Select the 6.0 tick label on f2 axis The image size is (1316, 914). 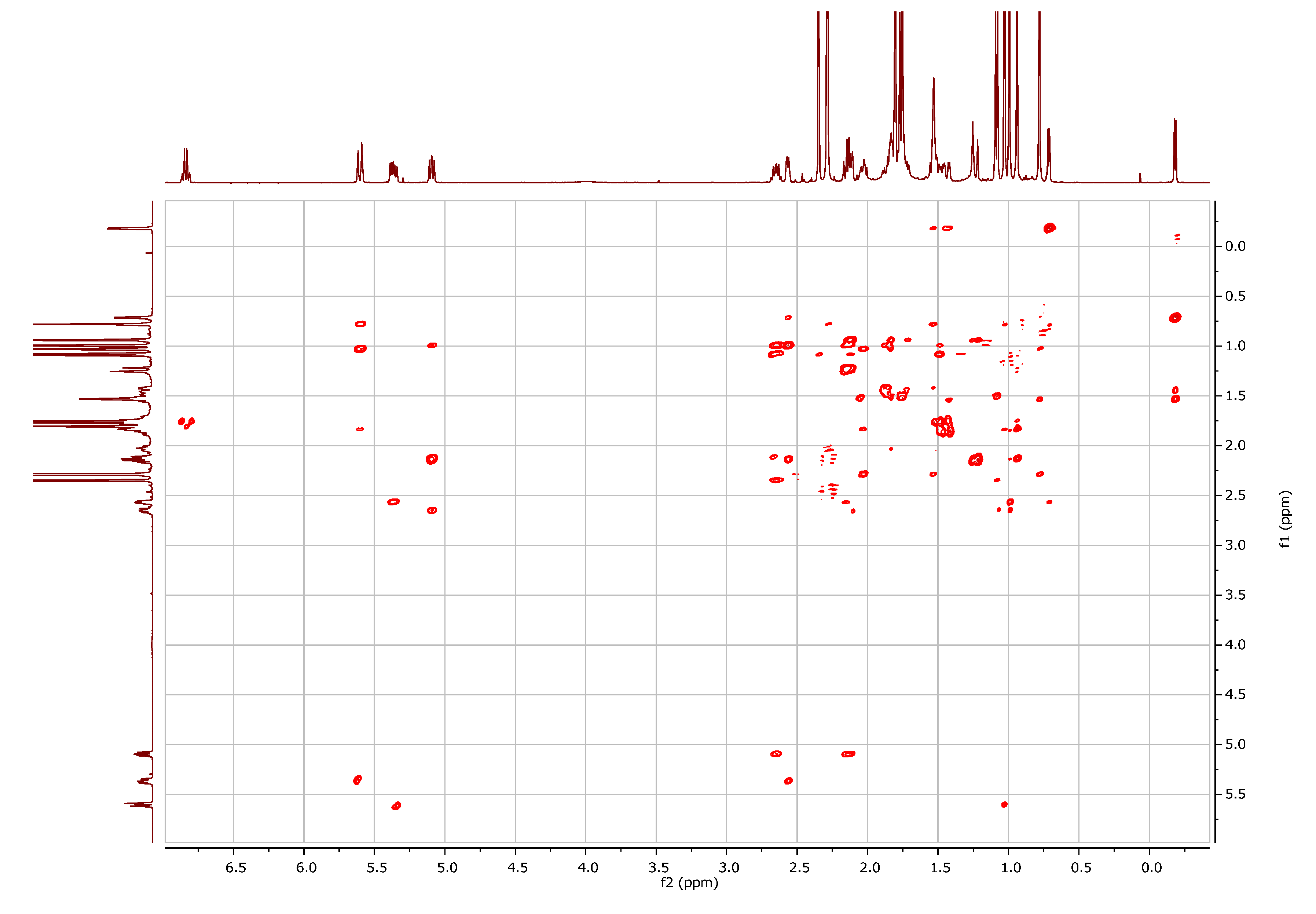tap(306, 868)
